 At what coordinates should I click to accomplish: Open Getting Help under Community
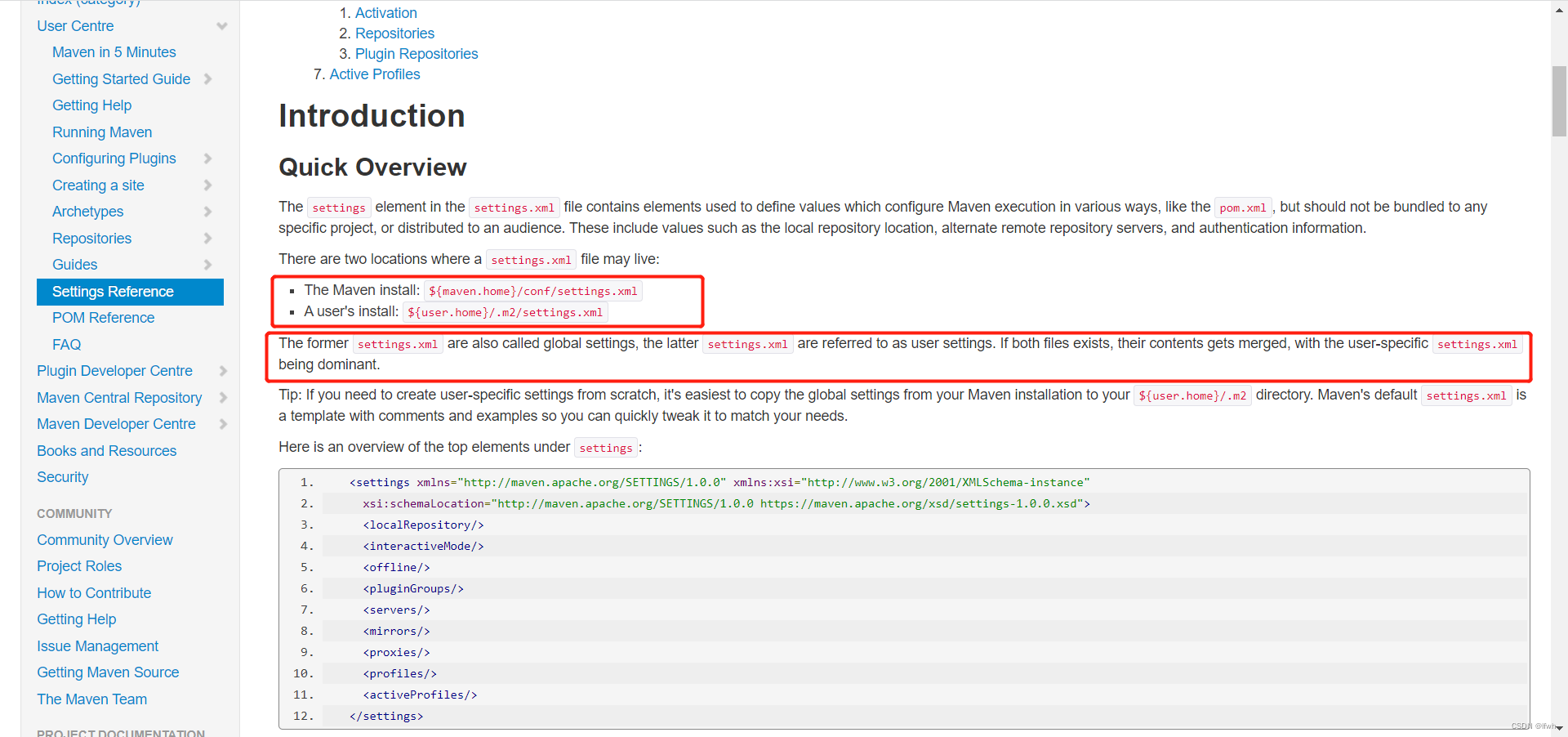point(76,619)
